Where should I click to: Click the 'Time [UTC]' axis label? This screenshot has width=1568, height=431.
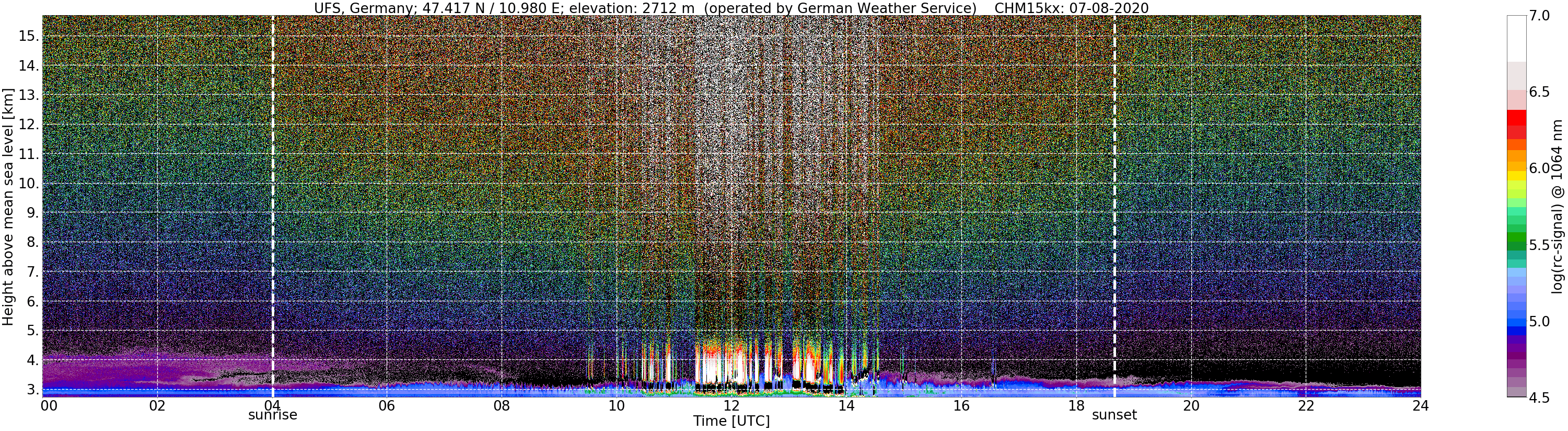point(731,421)
